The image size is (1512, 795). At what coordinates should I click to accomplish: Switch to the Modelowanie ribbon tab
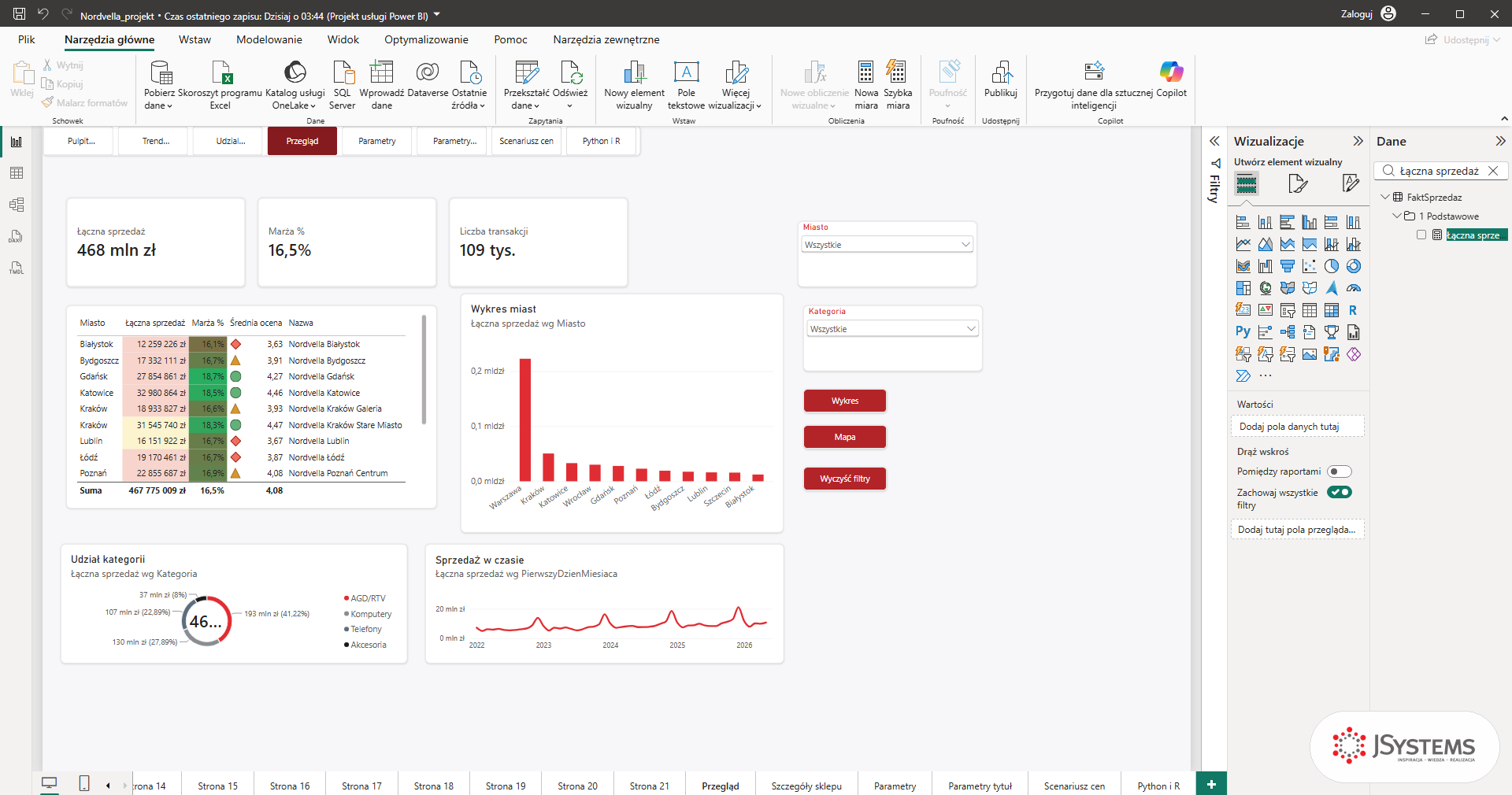click(x=269, y=39)
